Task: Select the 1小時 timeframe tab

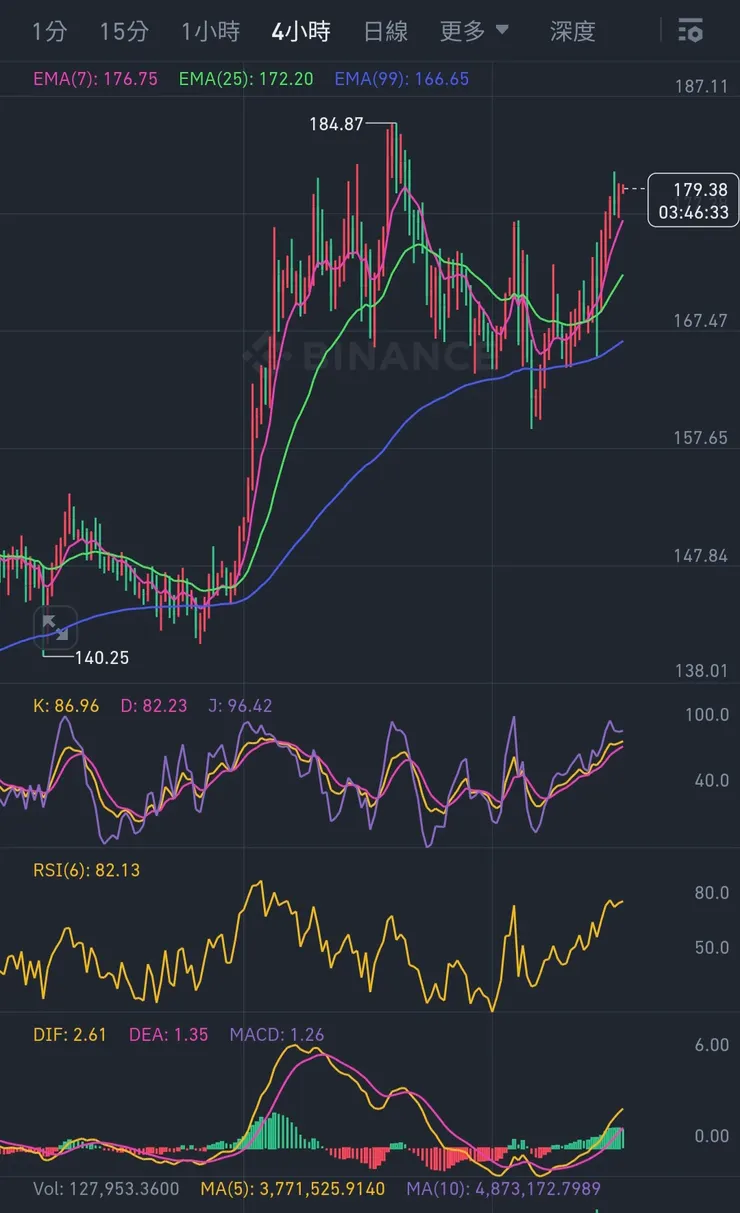Action: click(x=210, y=31)
